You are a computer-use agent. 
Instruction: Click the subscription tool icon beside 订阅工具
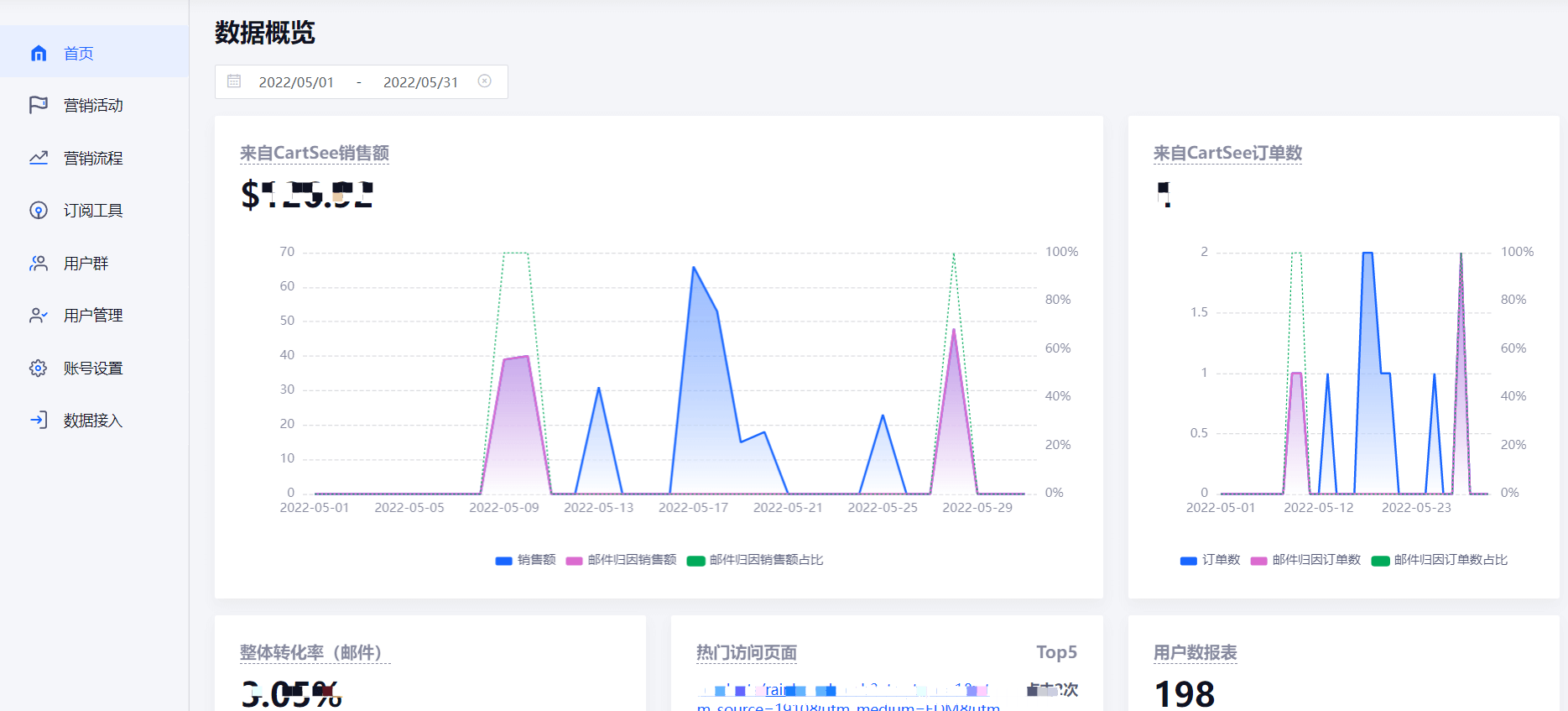click(x=39, y=210)
